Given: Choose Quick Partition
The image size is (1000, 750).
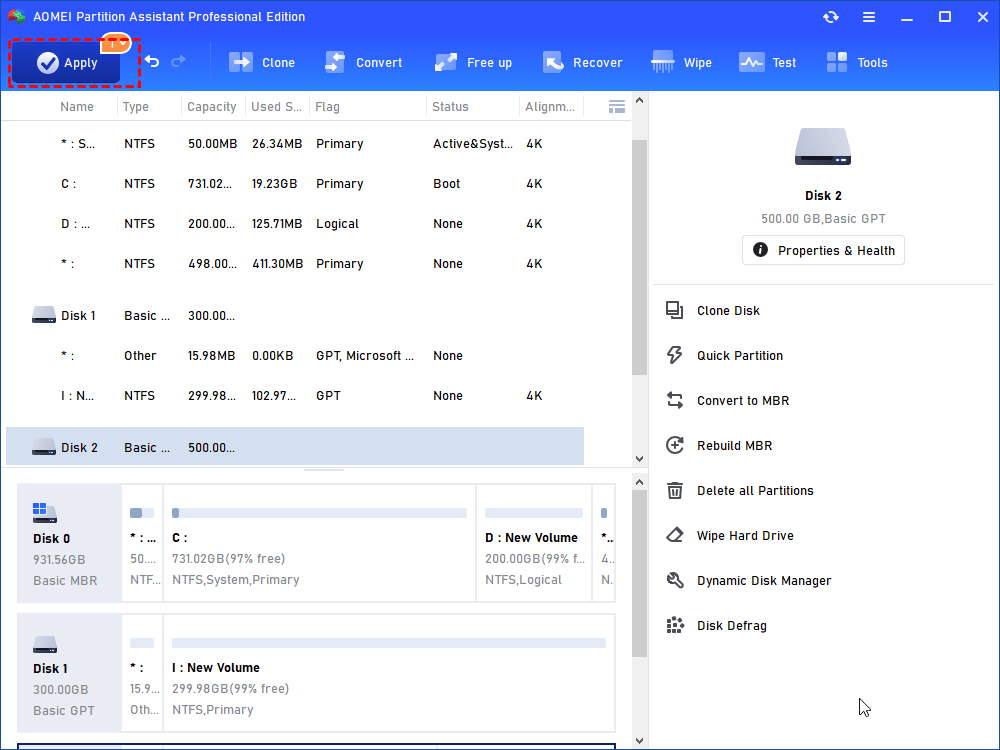Looking at the screenshot, I should click(x=724, y=356).
